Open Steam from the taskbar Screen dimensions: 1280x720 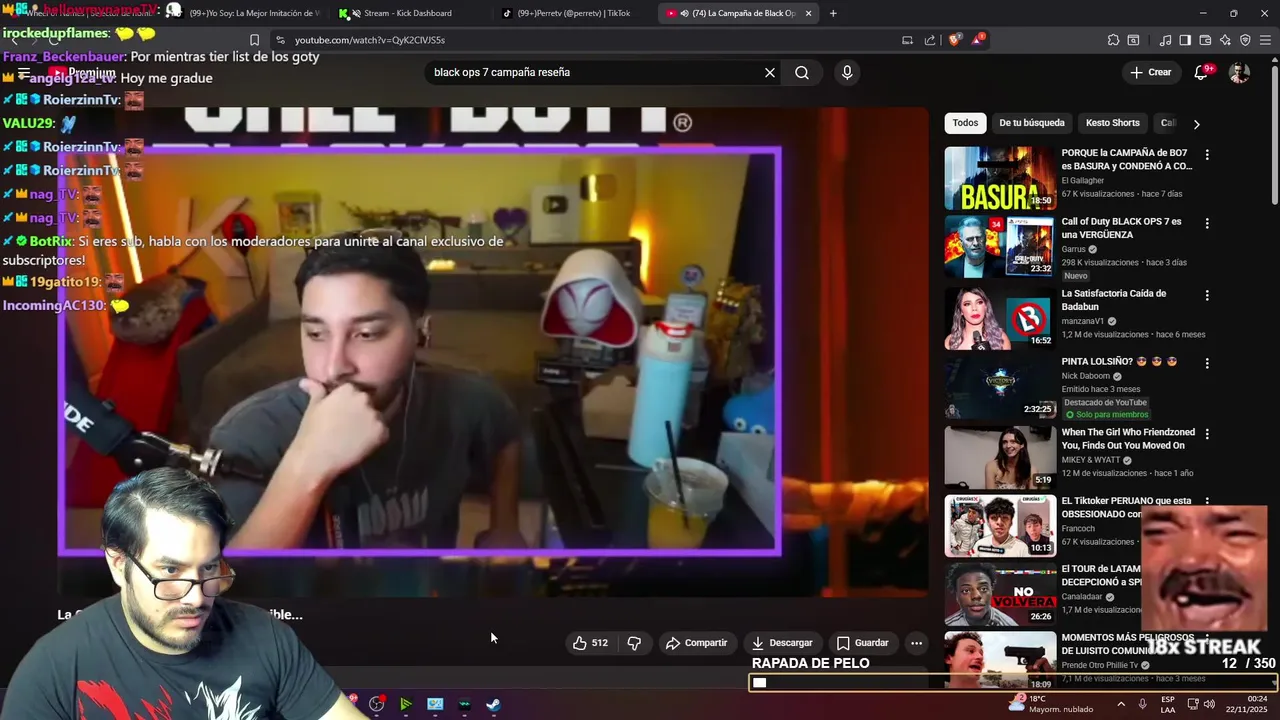pos(494,704)
